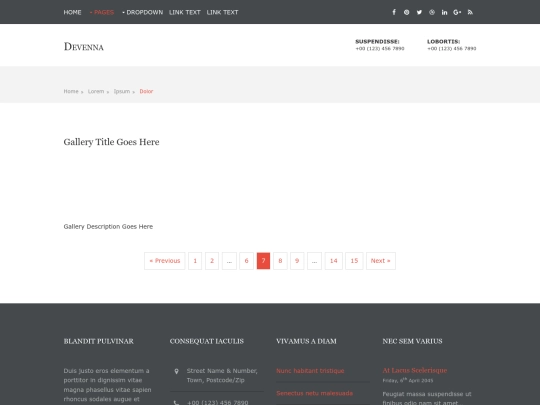Go to pagination page 8
The image size is (540, 405).
(280, 261)
